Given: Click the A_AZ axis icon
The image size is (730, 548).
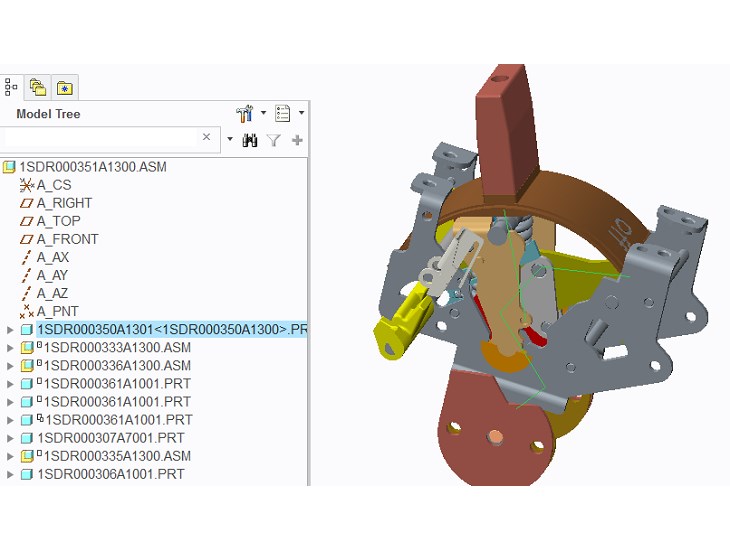Looking at the screenshot, I should [x=27, y=293].
